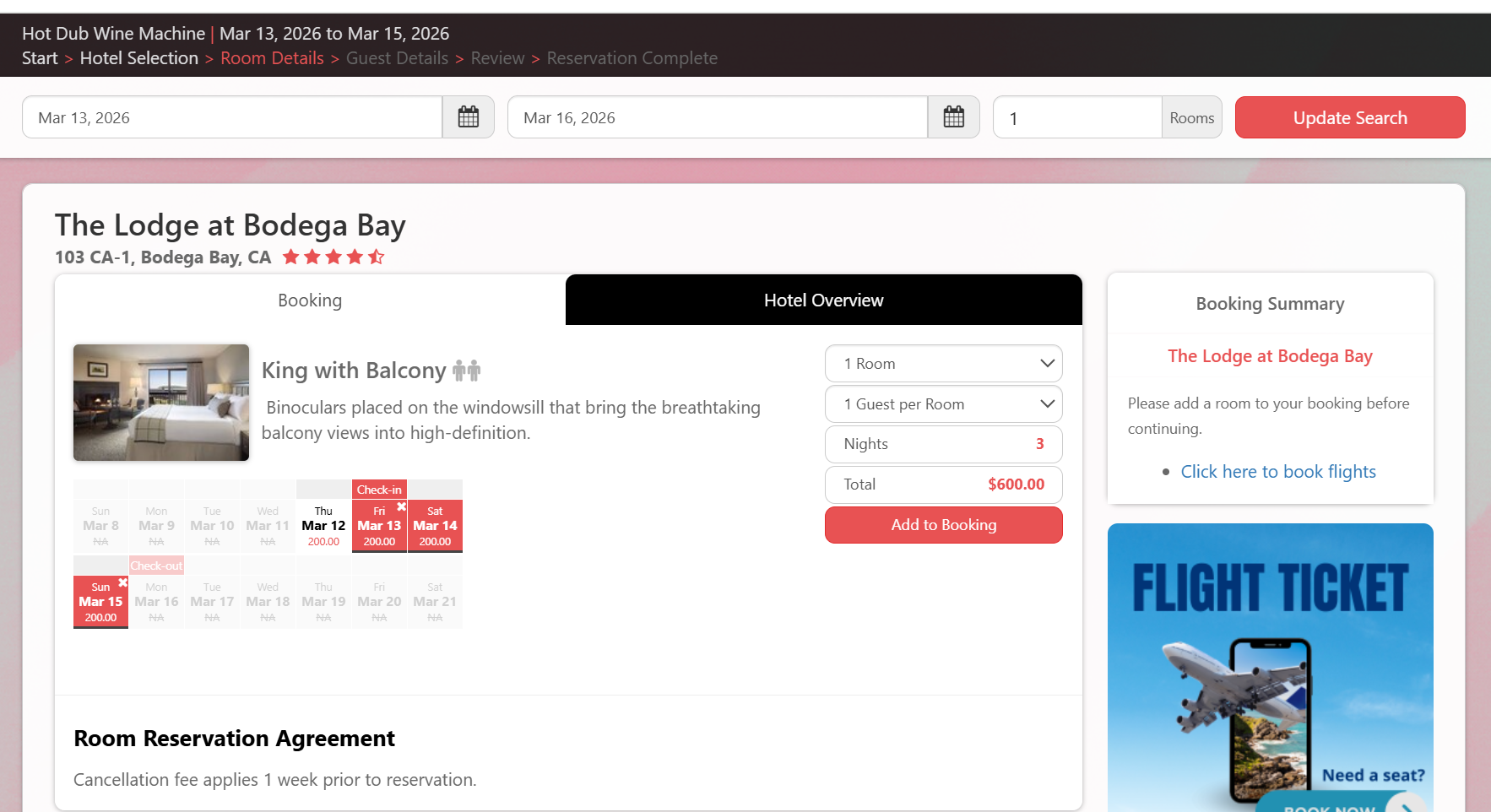Click the Nights value 3
The height and width of the screenshot is (812, 1491).
coord(1039,444)
